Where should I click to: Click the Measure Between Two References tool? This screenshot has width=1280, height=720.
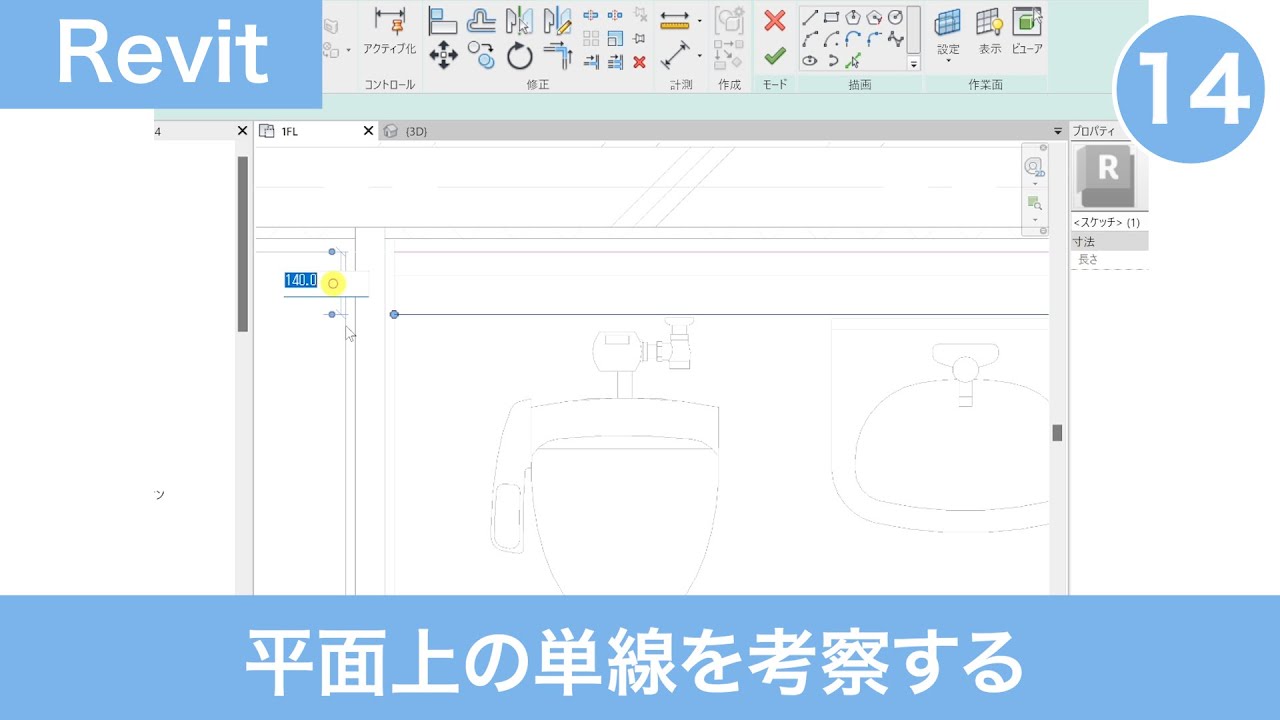pyautogui.click(x=674, y=55)
